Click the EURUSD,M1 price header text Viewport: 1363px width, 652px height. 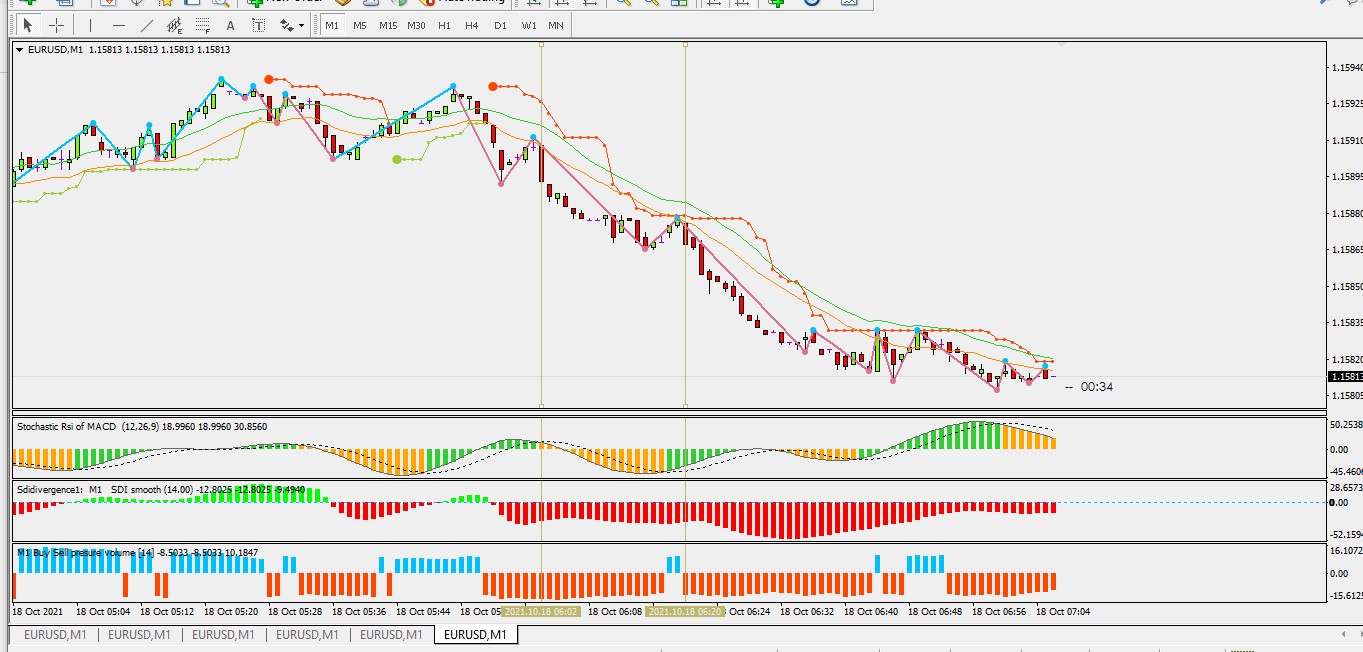tap(129, 49)
